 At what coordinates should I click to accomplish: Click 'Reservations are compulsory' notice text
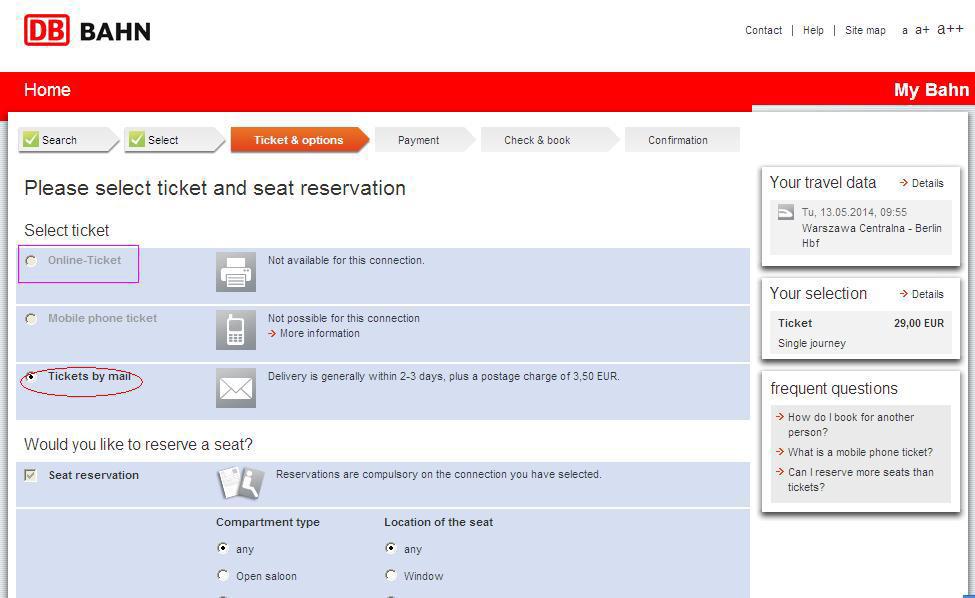(x=439, y=474)
